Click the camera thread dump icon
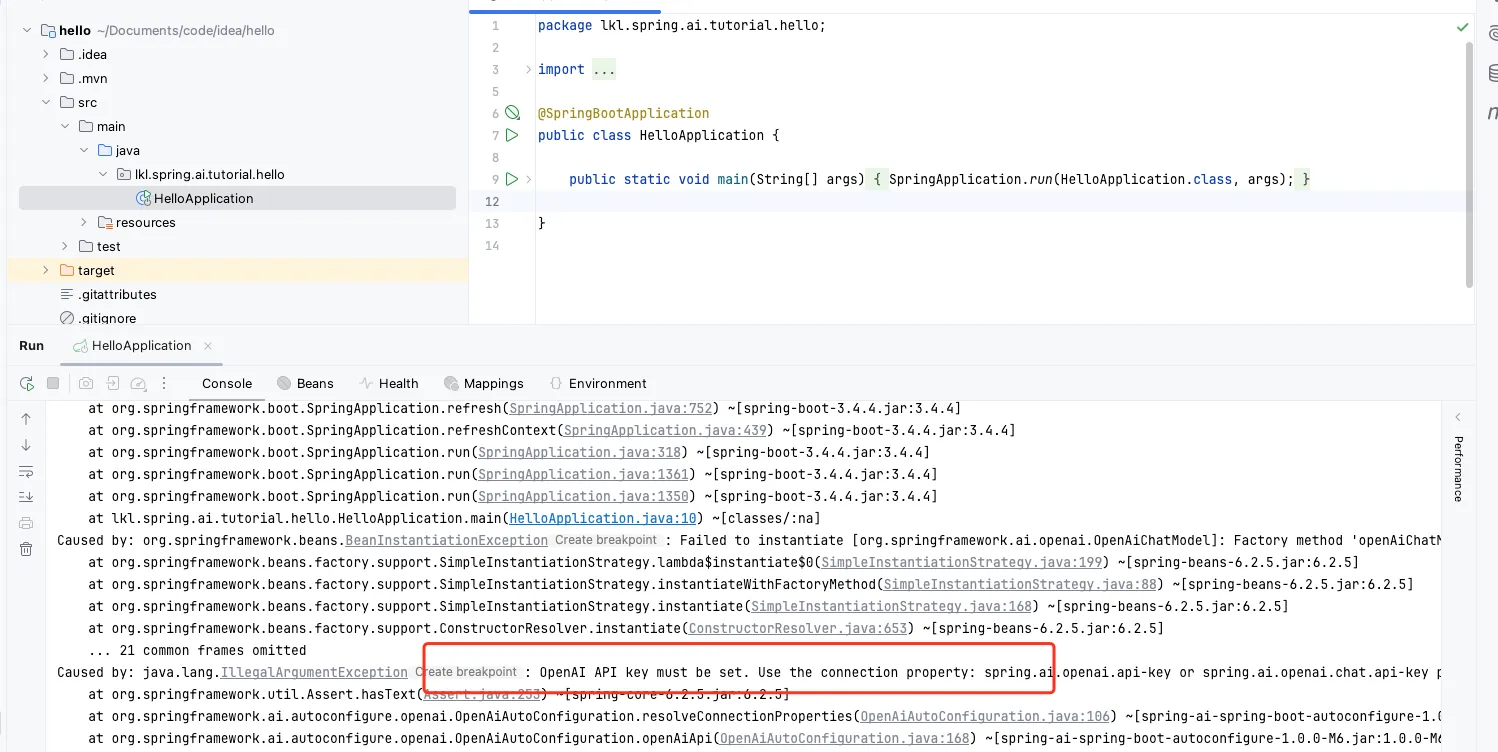The width and height of the screenshot is (1498, 752). [86, 384]
